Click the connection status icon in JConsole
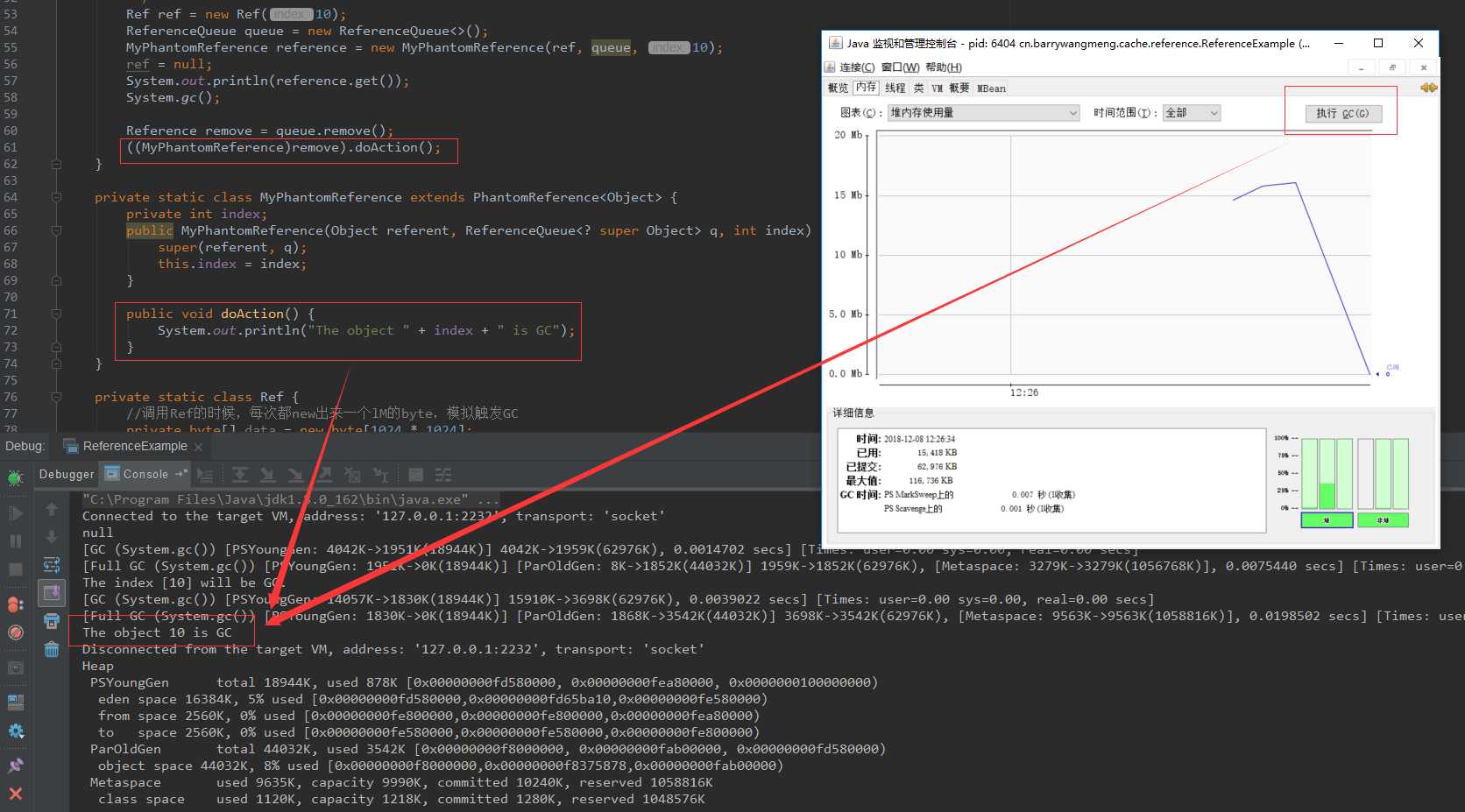This screenshot has height=812, width=1465. (1428, 88)
